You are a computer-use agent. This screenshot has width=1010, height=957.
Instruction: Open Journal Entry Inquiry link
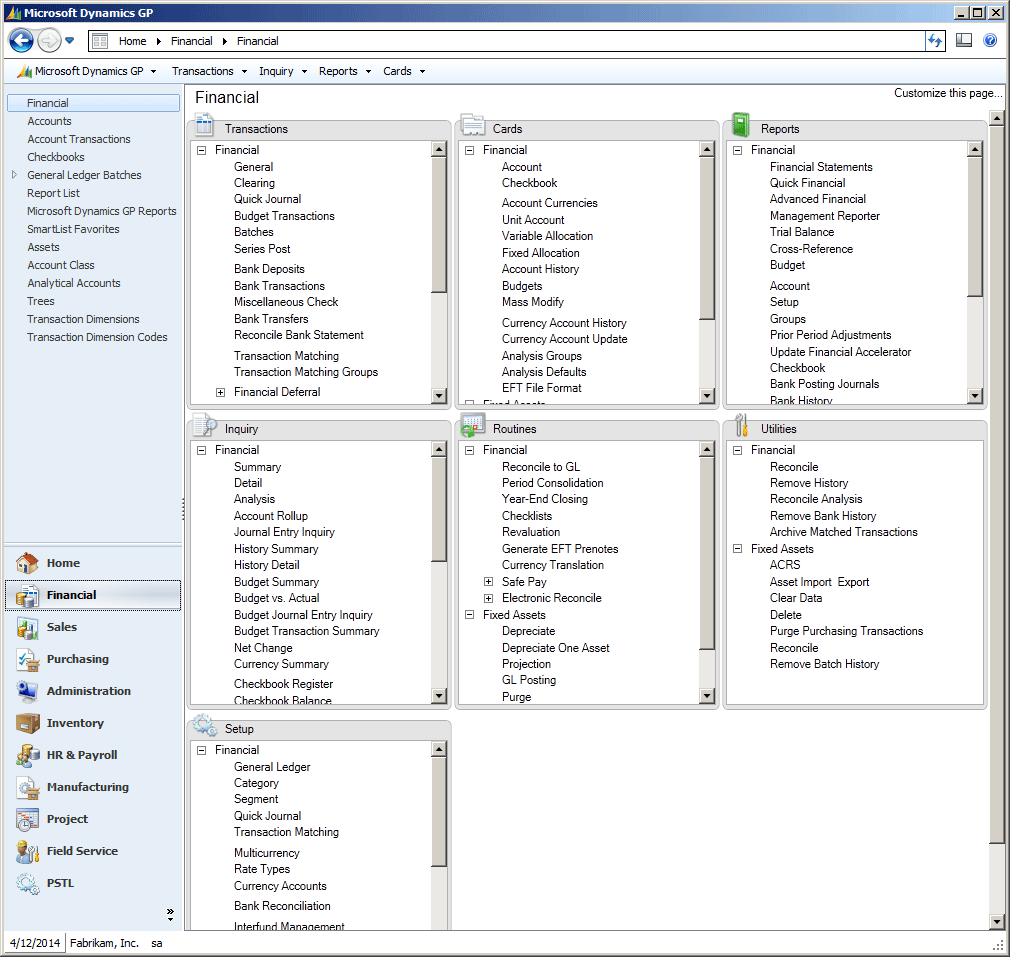pyautogui.click(x=285, y=532)
